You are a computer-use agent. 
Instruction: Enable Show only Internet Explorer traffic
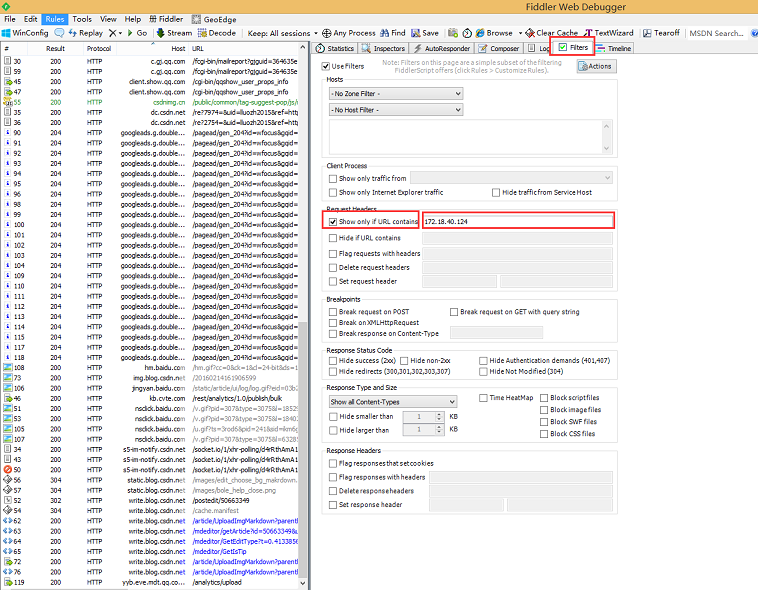(333, 192)
